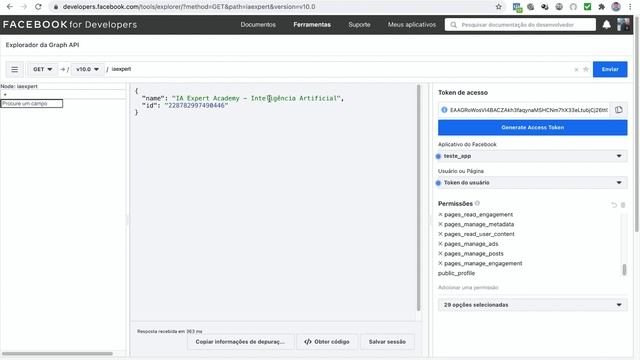Toggle the hamburger menu in the explorer bar
Image resolution: width=640 pixels, height=360 pixels.
pos(15,69)
